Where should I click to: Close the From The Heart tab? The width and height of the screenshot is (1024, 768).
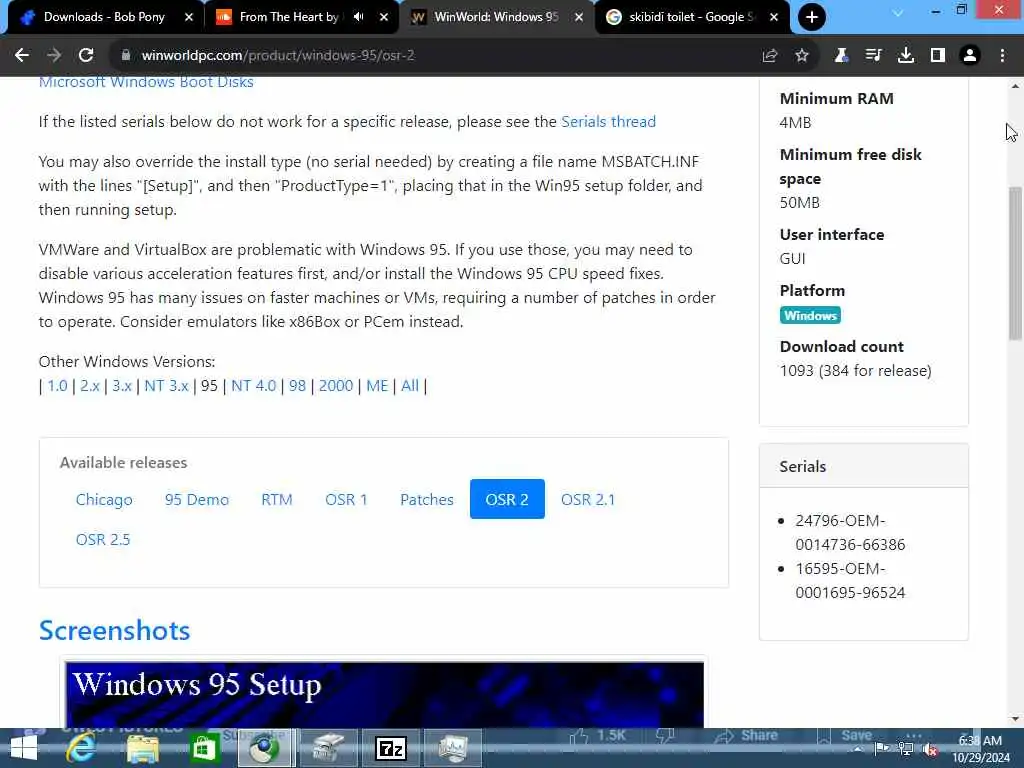(384, 17)
